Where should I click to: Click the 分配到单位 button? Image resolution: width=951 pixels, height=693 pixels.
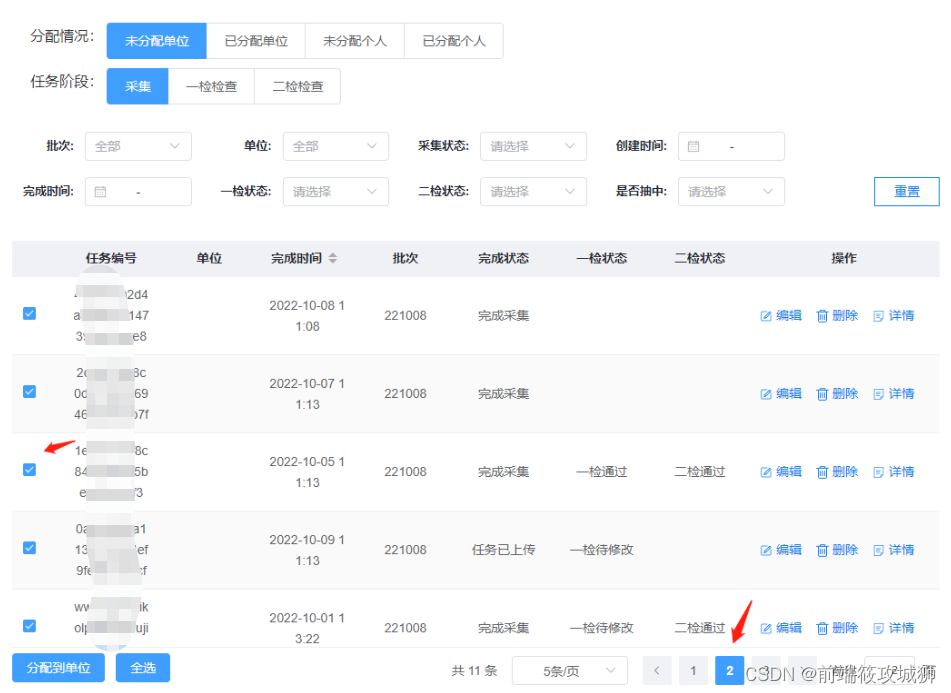pos(58,668)
